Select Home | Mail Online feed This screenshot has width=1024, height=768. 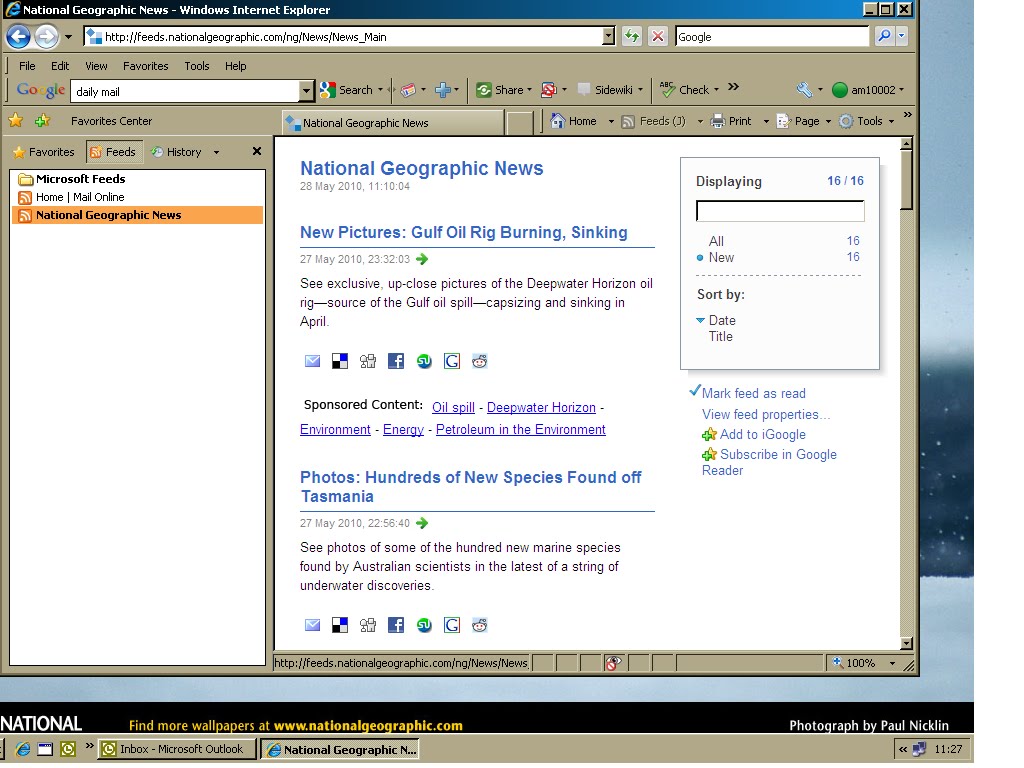click(80, 197)
